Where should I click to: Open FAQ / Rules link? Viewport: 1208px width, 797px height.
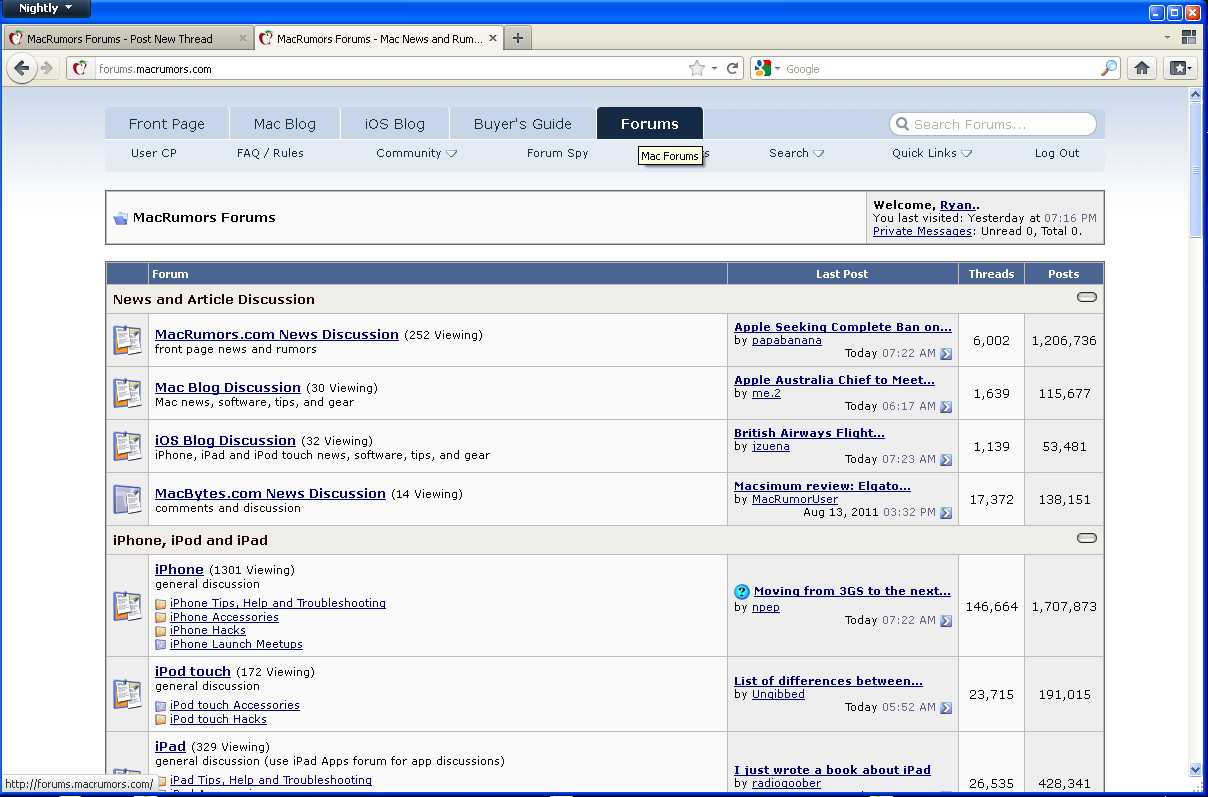(270, 153)
